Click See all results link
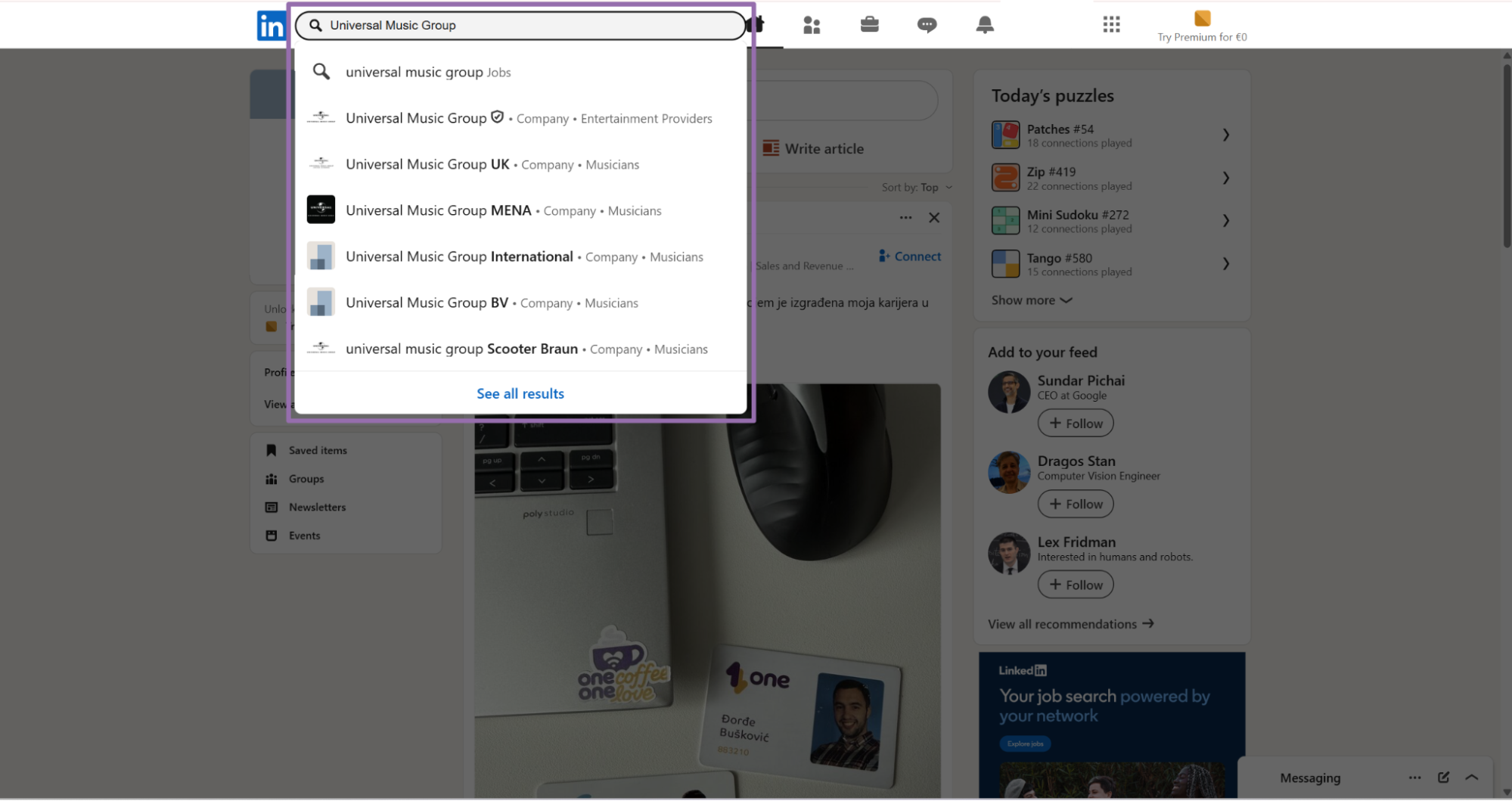Image resolution: width=1512 pixels, height=801 pixels. click(520, 393)
